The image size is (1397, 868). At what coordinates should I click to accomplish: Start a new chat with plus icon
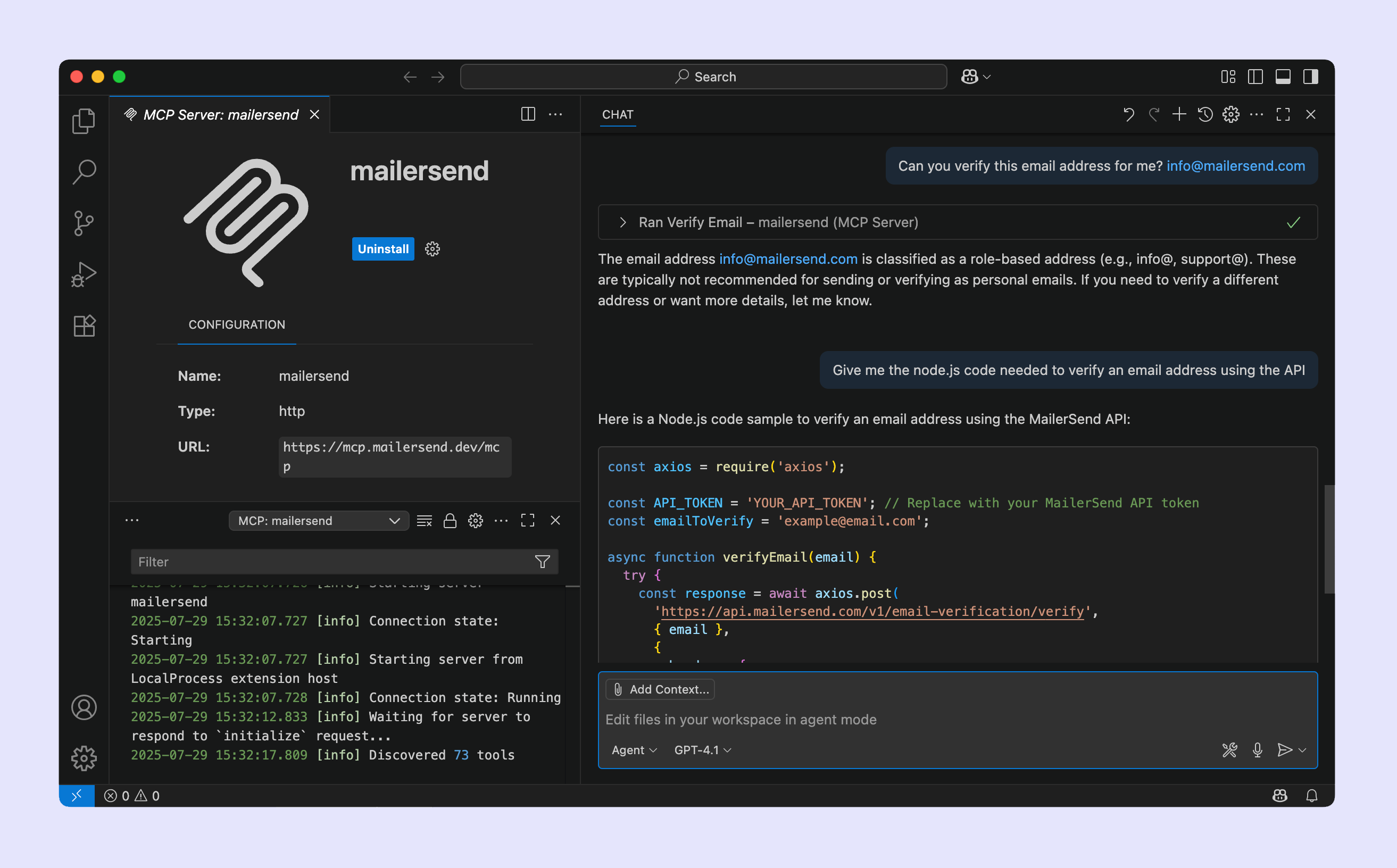click(x=1179, y=114)
